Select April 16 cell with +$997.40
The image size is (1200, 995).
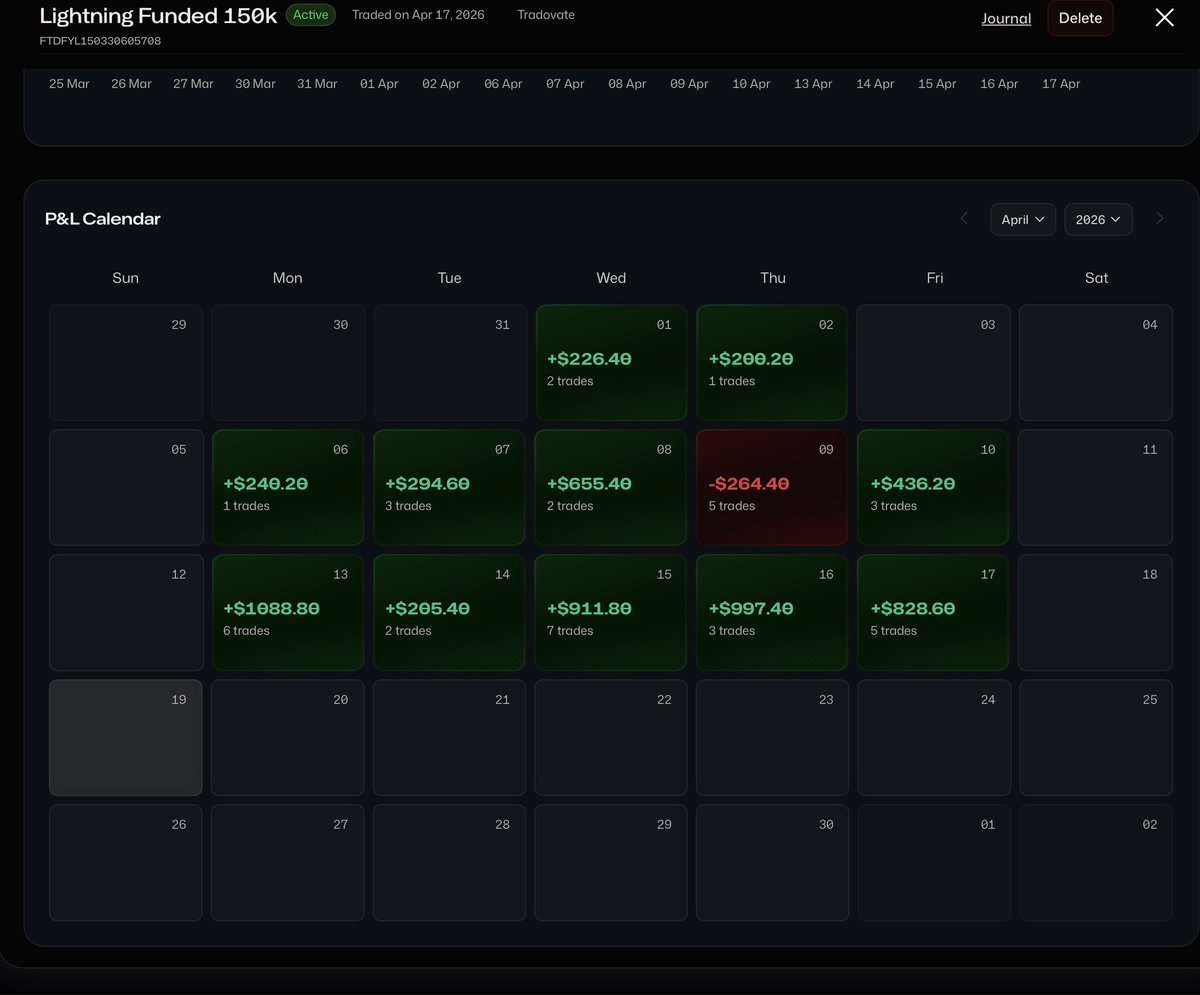point(772,613)
